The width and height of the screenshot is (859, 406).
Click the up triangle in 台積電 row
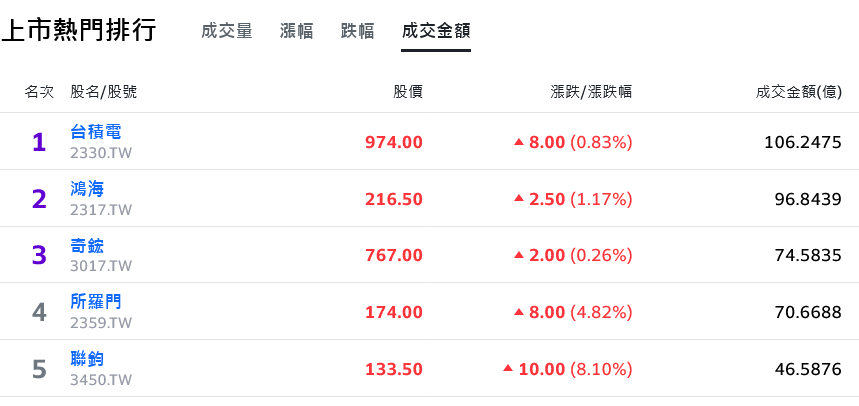(x=519, y=142)
